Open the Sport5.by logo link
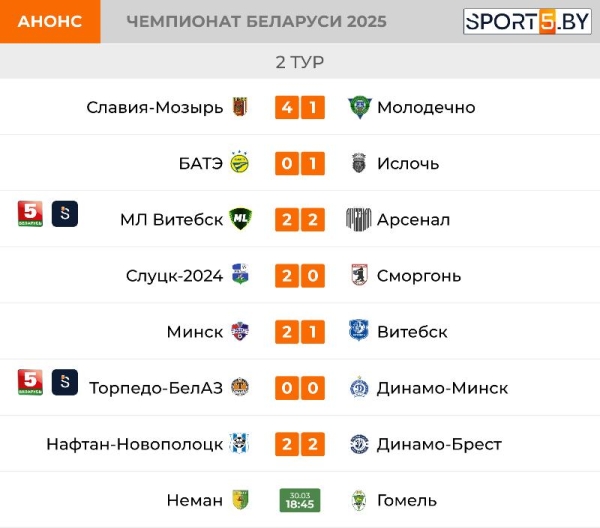The image size is (600, 528). pyautogui.click(x=527, y=21)
